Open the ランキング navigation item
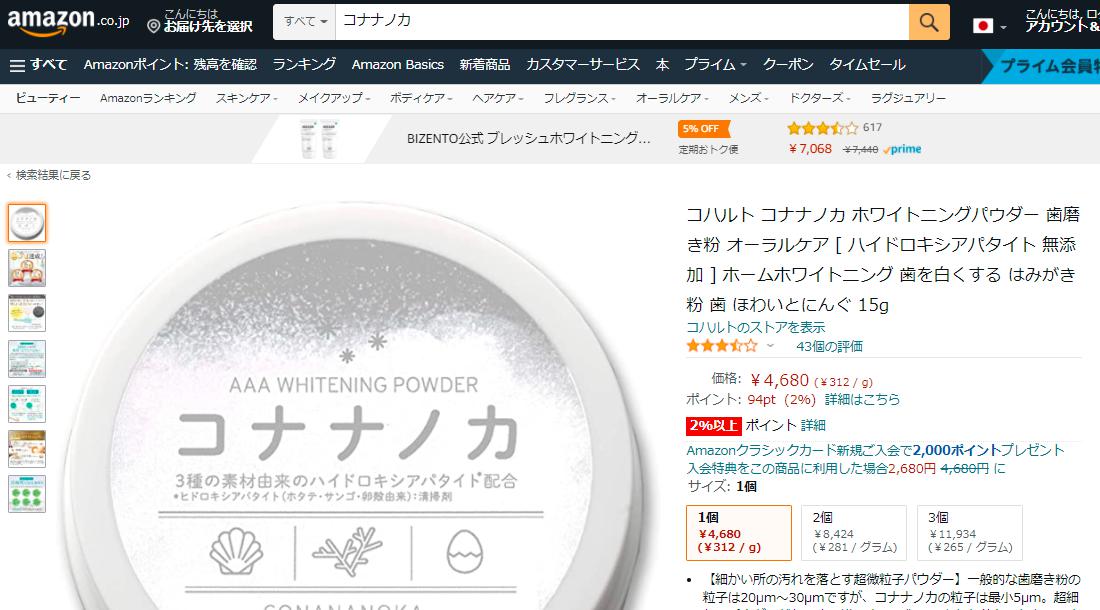The image size is (1100, 610). coord(304,65)
